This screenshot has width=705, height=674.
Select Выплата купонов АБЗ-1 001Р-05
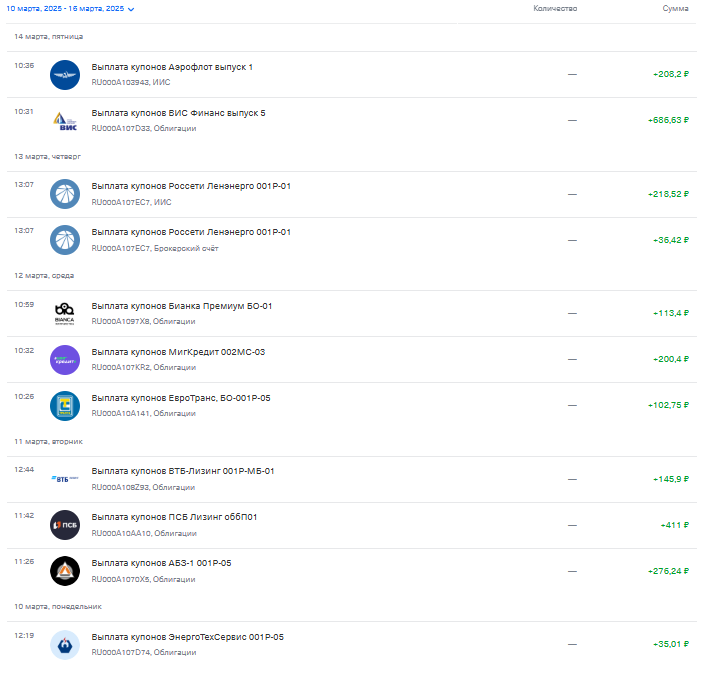click(x=161, y=563)
